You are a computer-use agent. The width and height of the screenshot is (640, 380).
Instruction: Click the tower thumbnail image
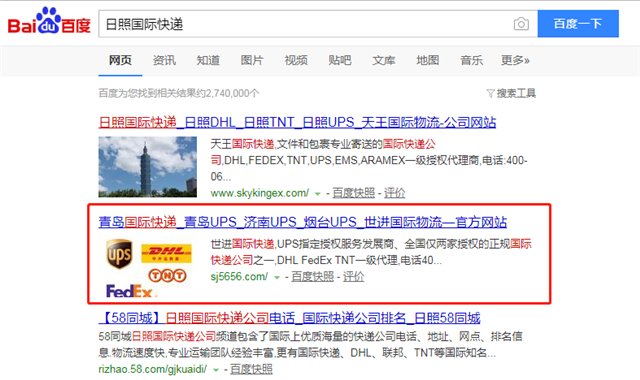pos(147,167)
